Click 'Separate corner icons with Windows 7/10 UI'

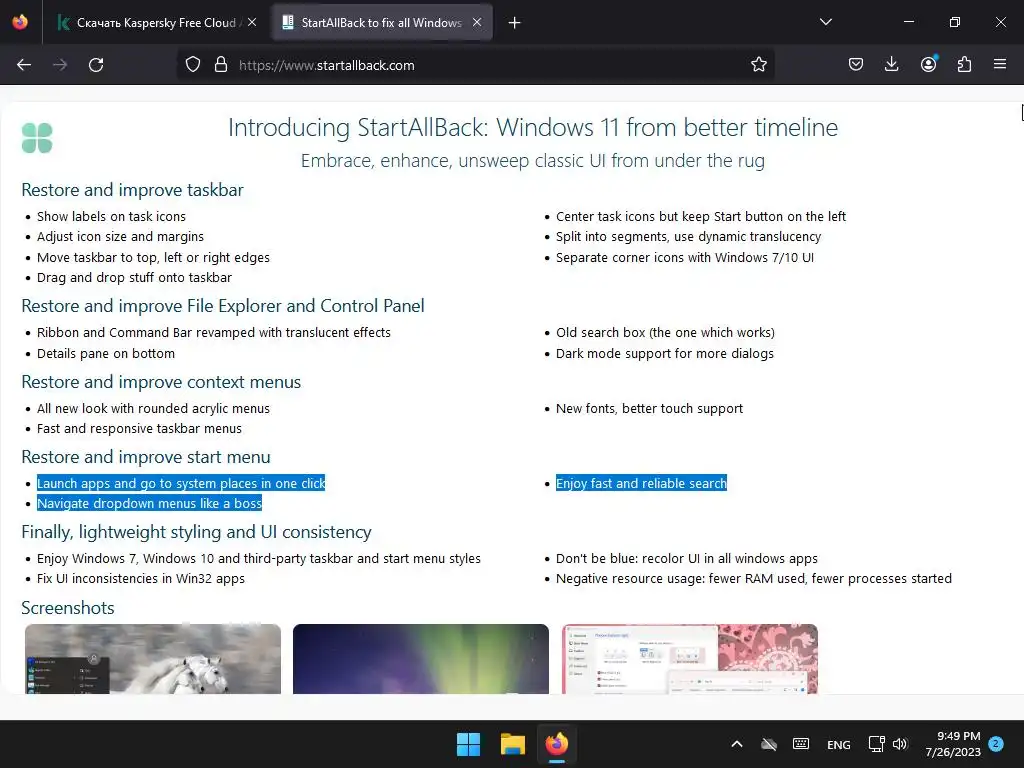pos(685,257)
